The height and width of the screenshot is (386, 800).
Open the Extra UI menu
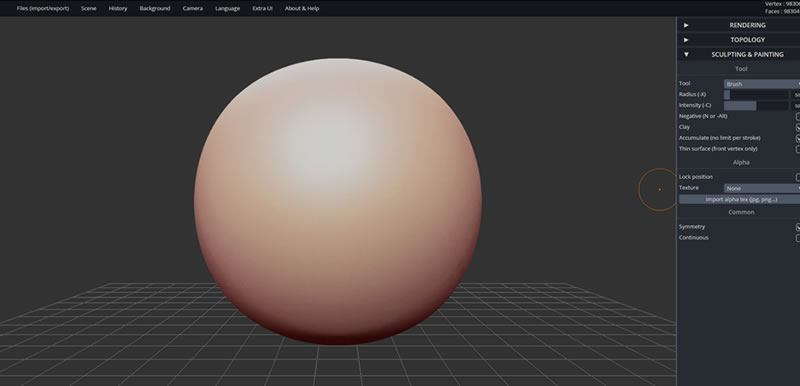pyautogui.click(x=262, y=8)
